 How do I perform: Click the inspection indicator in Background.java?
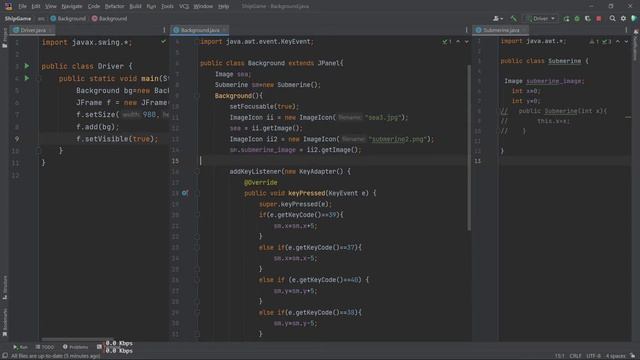pos(447,42)
